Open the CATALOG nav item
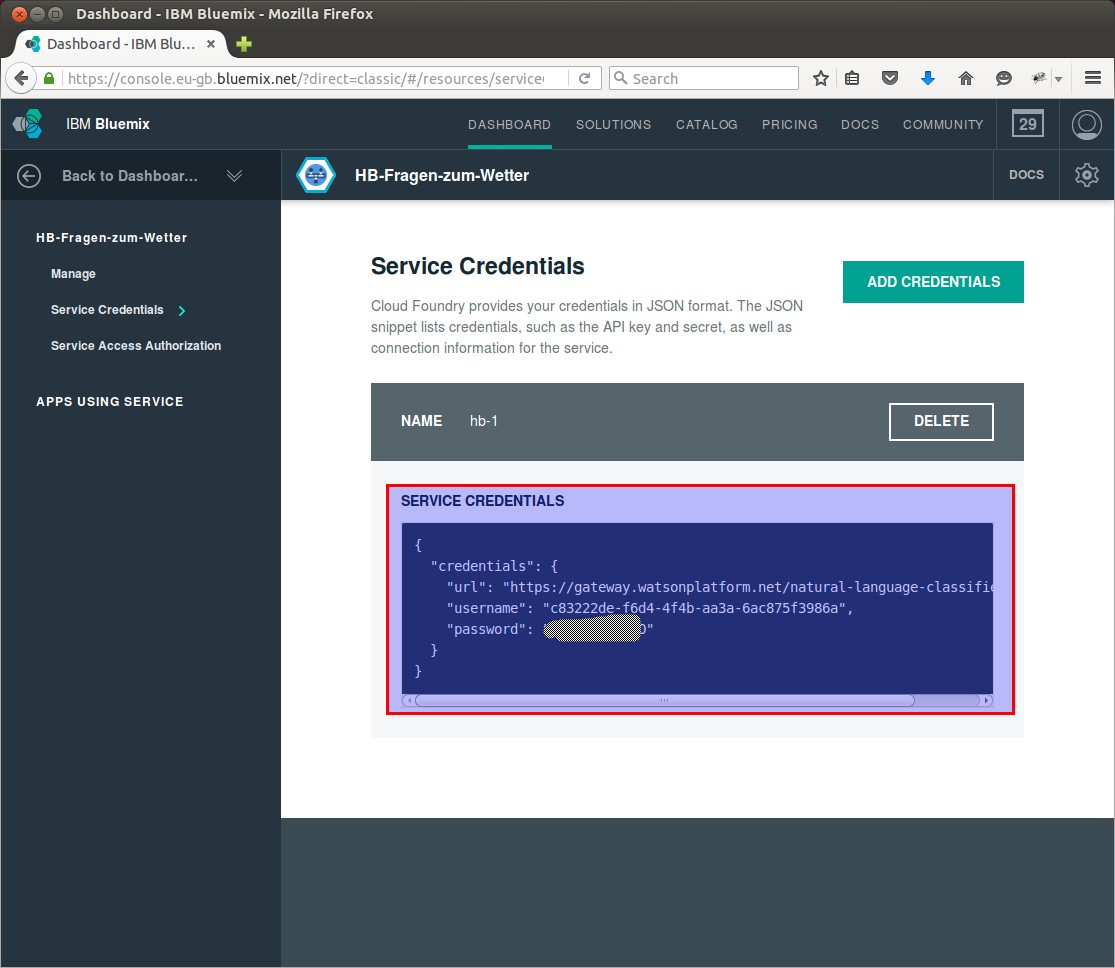1115x968 pixels. [706, 124]
